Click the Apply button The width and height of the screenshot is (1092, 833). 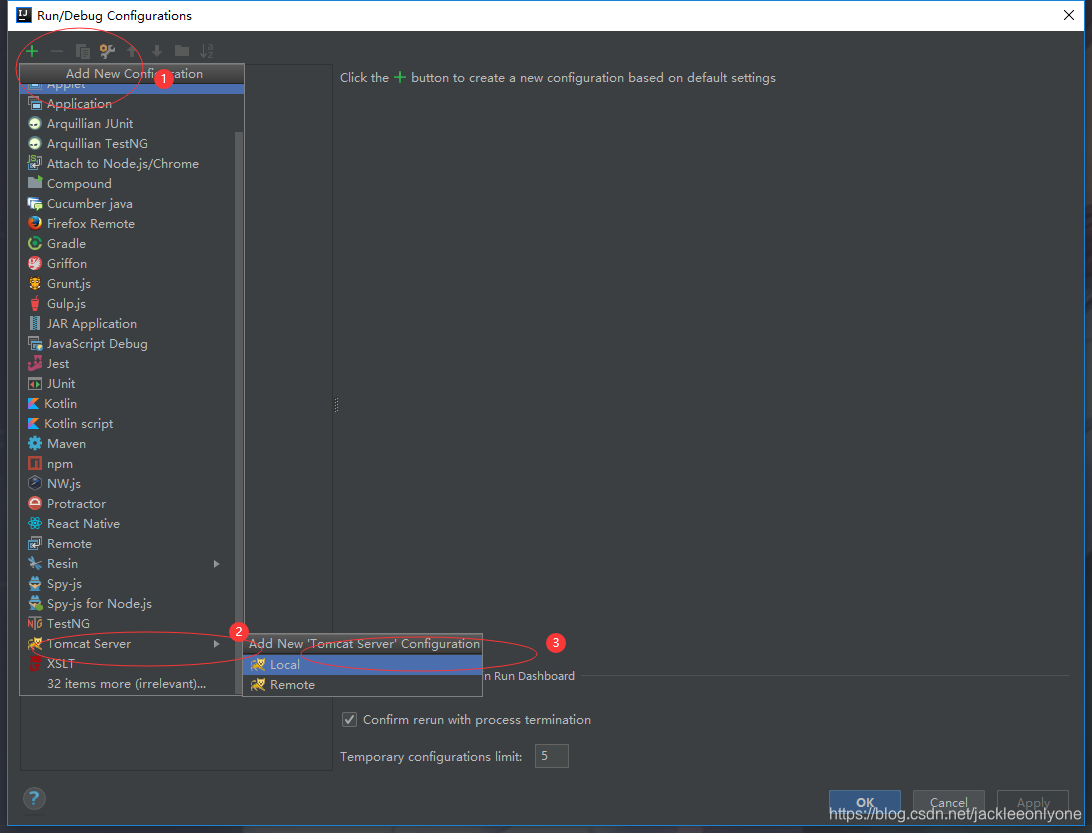(1033, 803)
